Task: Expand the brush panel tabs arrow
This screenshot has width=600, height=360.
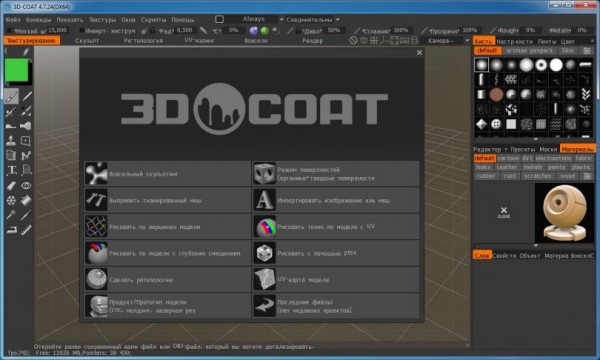Action: tap(592, 41)
